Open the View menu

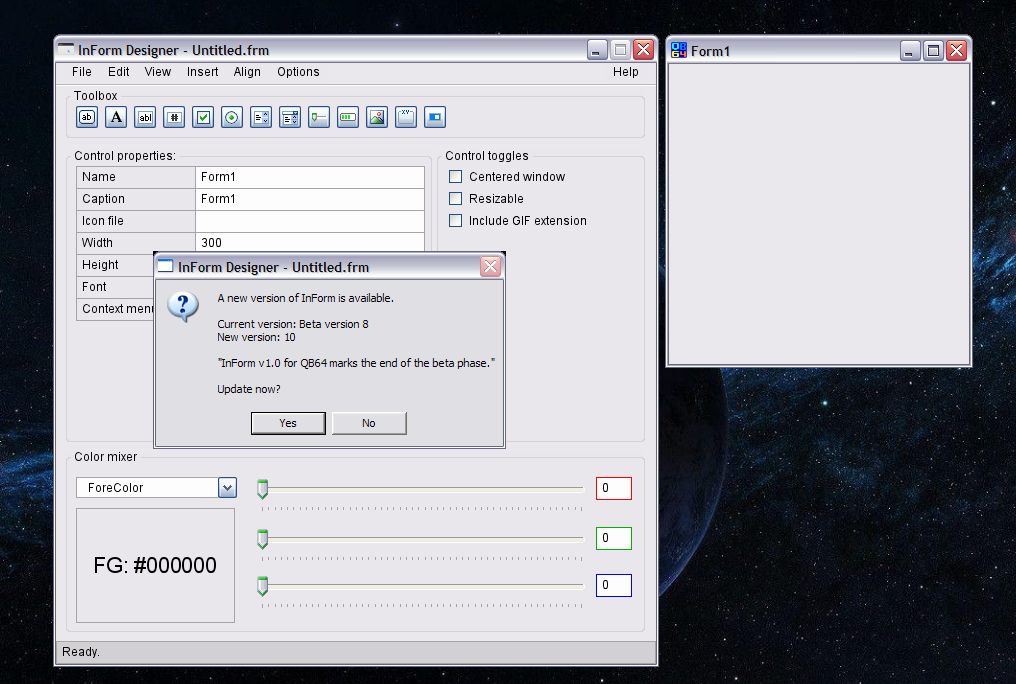(x=157, y=72)
